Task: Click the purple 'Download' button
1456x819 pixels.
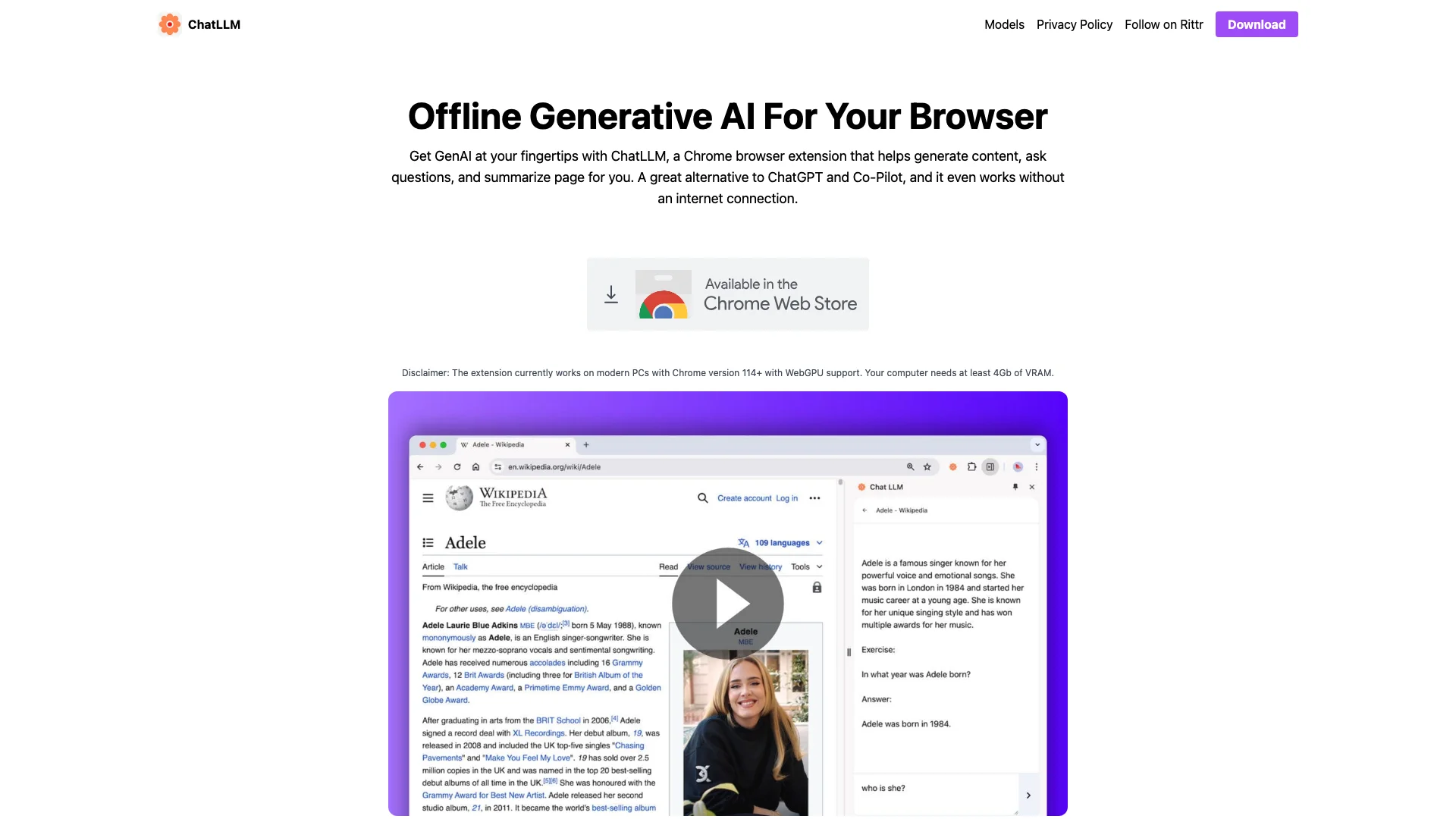Action: click(1256, 24)
